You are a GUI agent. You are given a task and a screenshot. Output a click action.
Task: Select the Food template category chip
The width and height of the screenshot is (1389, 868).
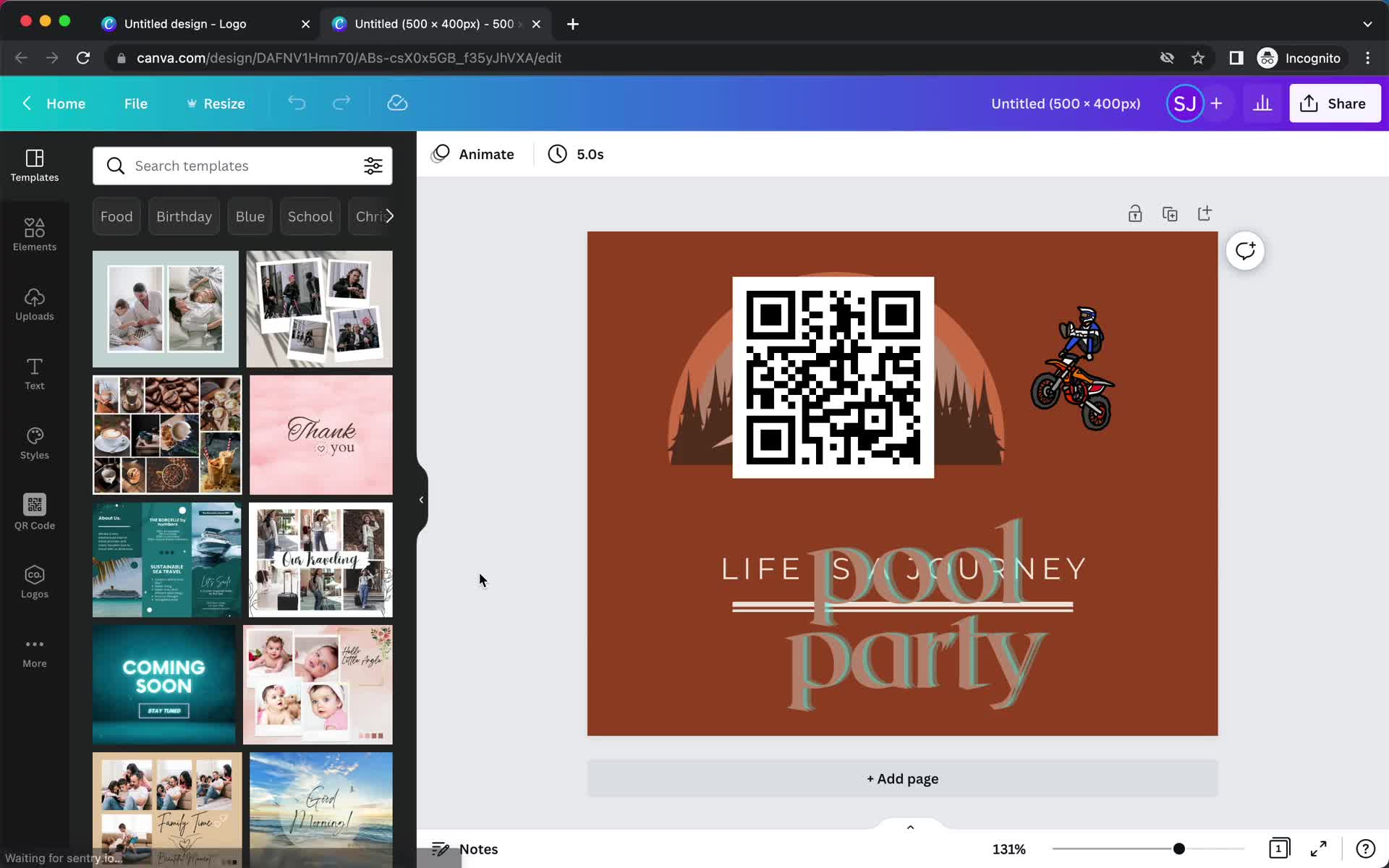point(116,216)
